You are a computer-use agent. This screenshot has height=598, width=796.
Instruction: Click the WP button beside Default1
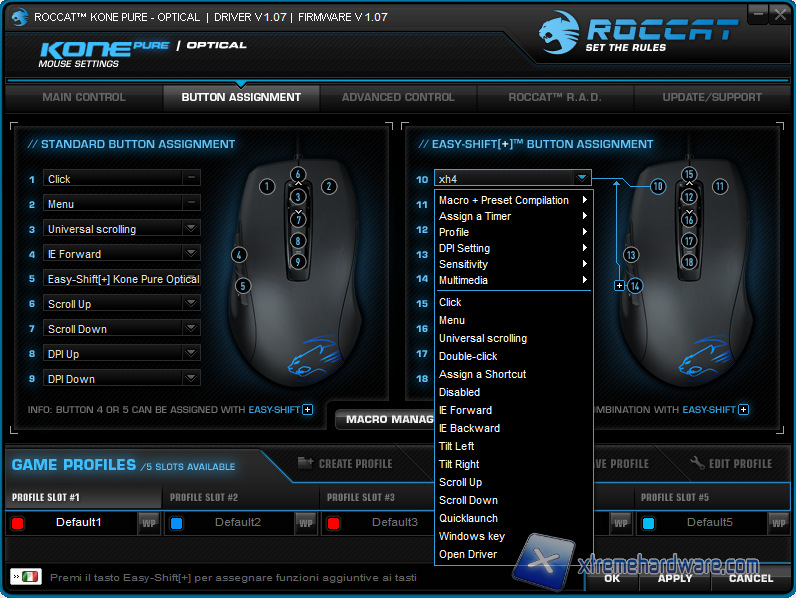(148, 522)
